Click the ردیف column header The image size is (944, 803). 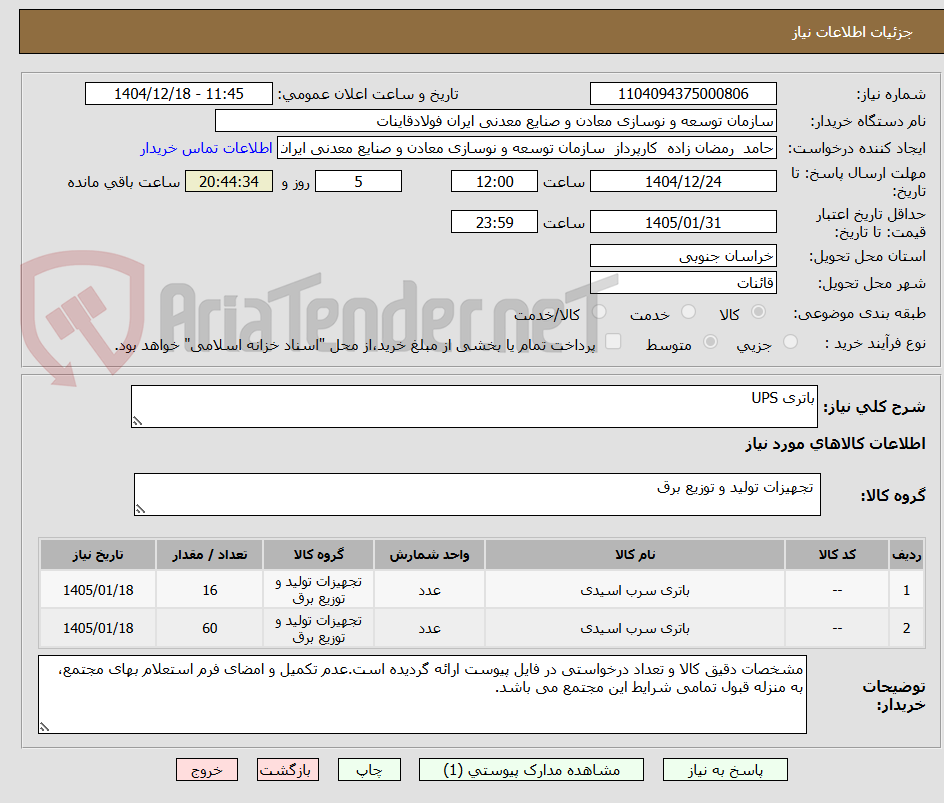(x=906, y=554)
